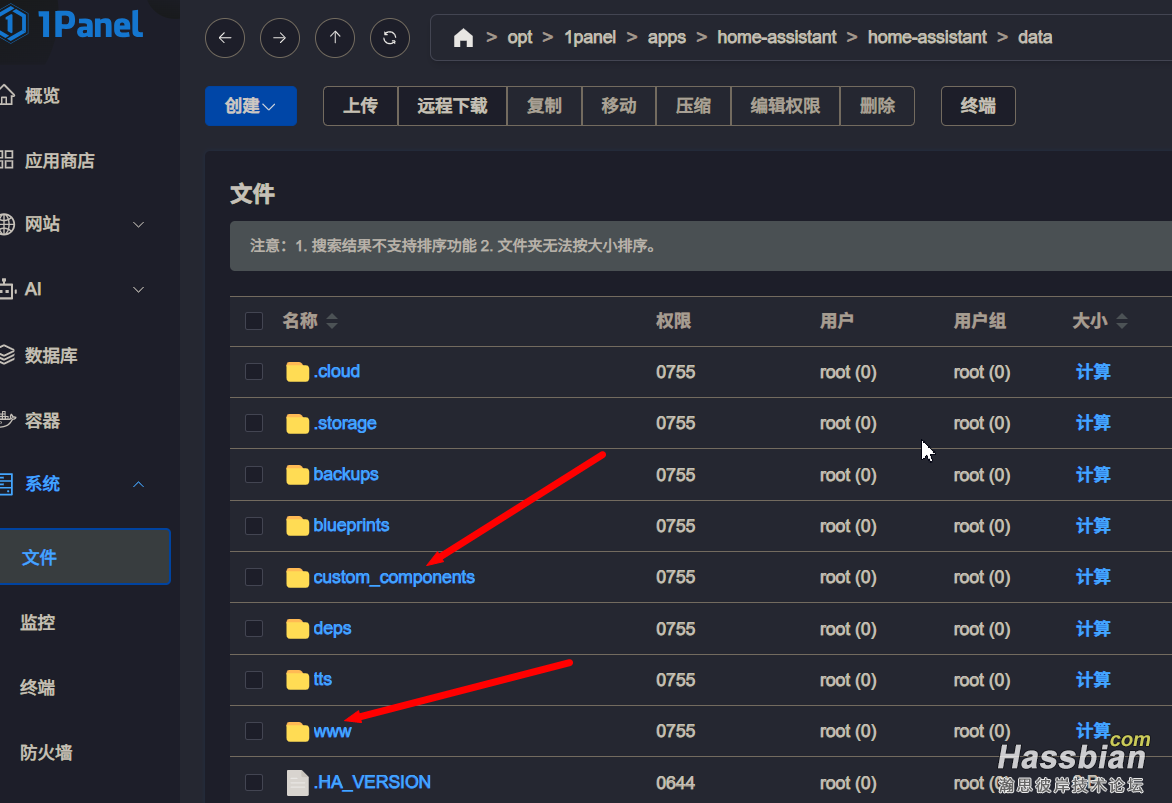Jump to root via home icon

[463, 37]
